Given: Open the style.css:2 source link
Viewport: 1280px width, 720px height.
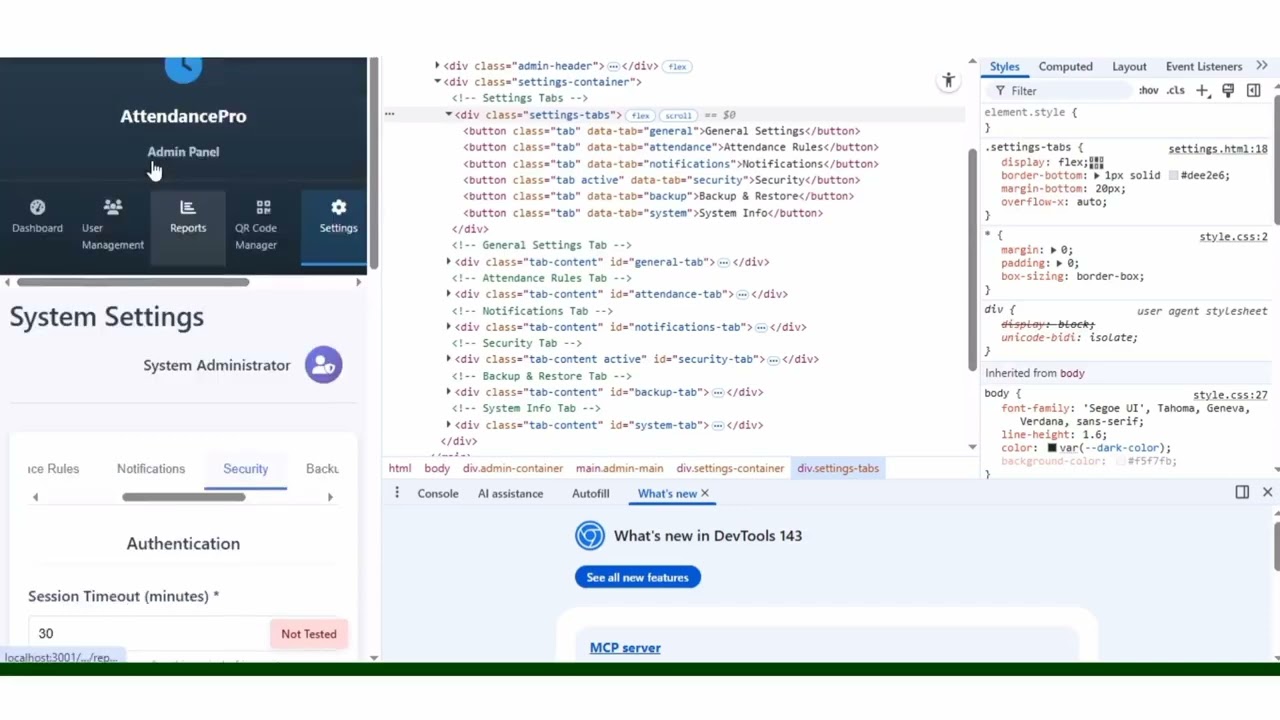Looking at the screenshot, I should click(1233, 237).
